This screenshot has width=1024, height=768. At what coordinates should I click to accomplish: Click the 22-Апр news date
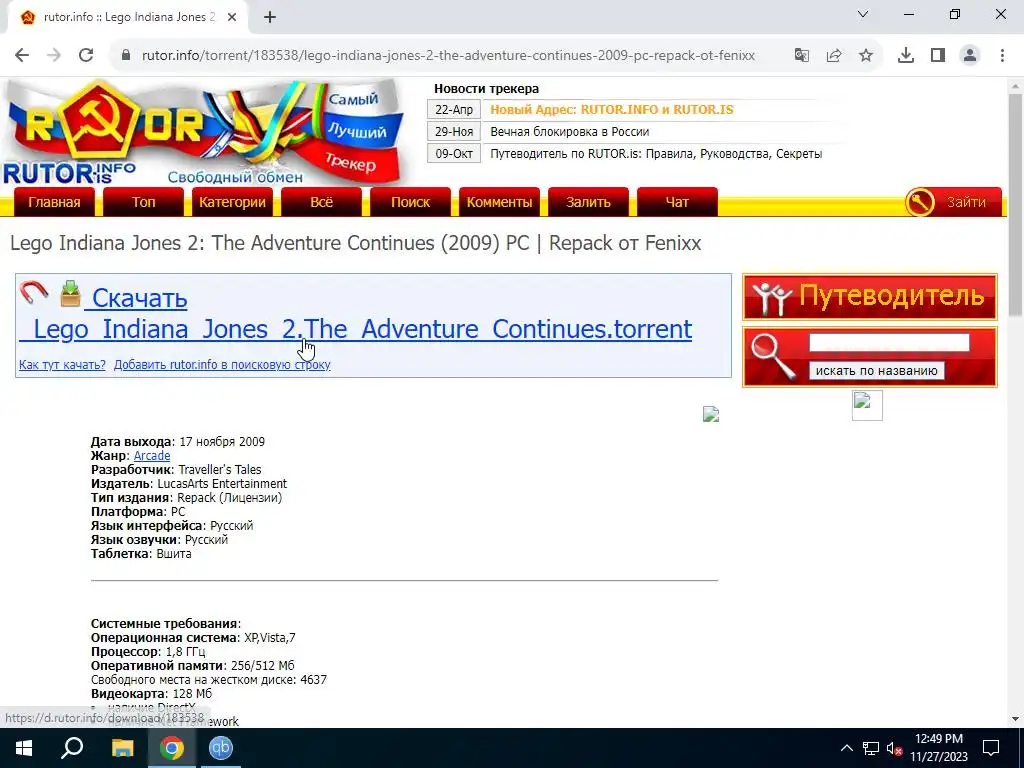pos(454,110)
